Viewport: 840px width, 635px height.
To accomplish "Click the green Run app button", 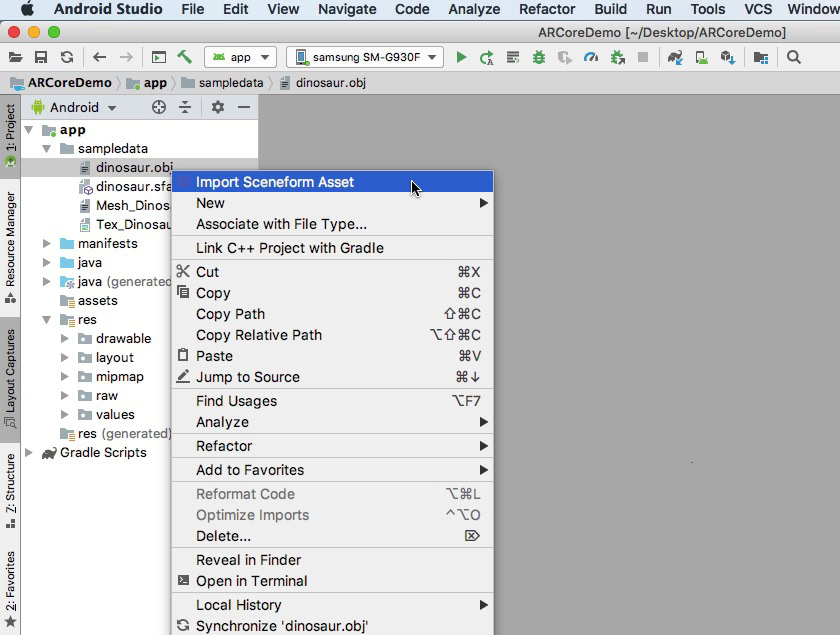I will coord(461,58).
